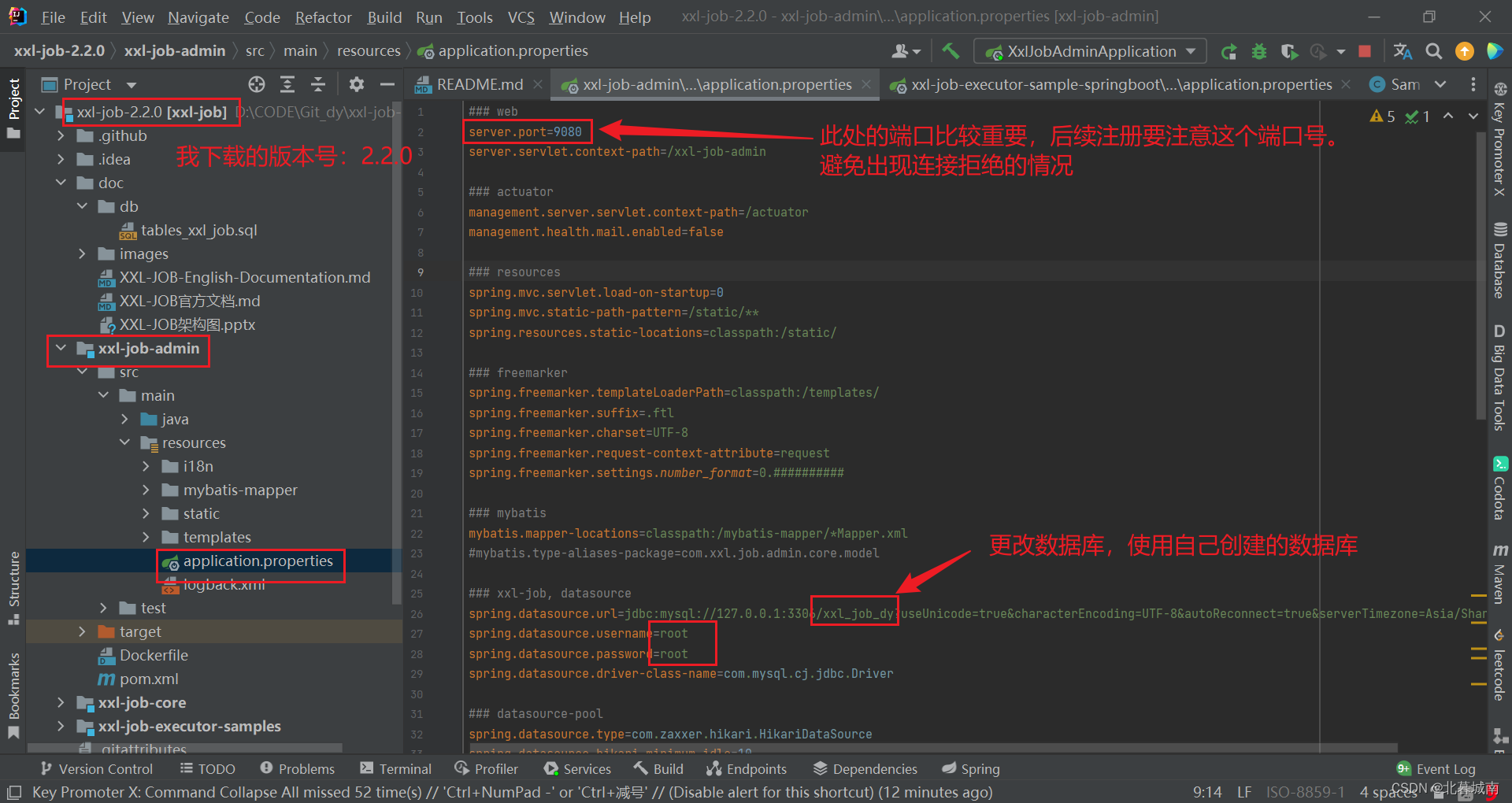Expand all project tree nodes icon

(287, 84)
